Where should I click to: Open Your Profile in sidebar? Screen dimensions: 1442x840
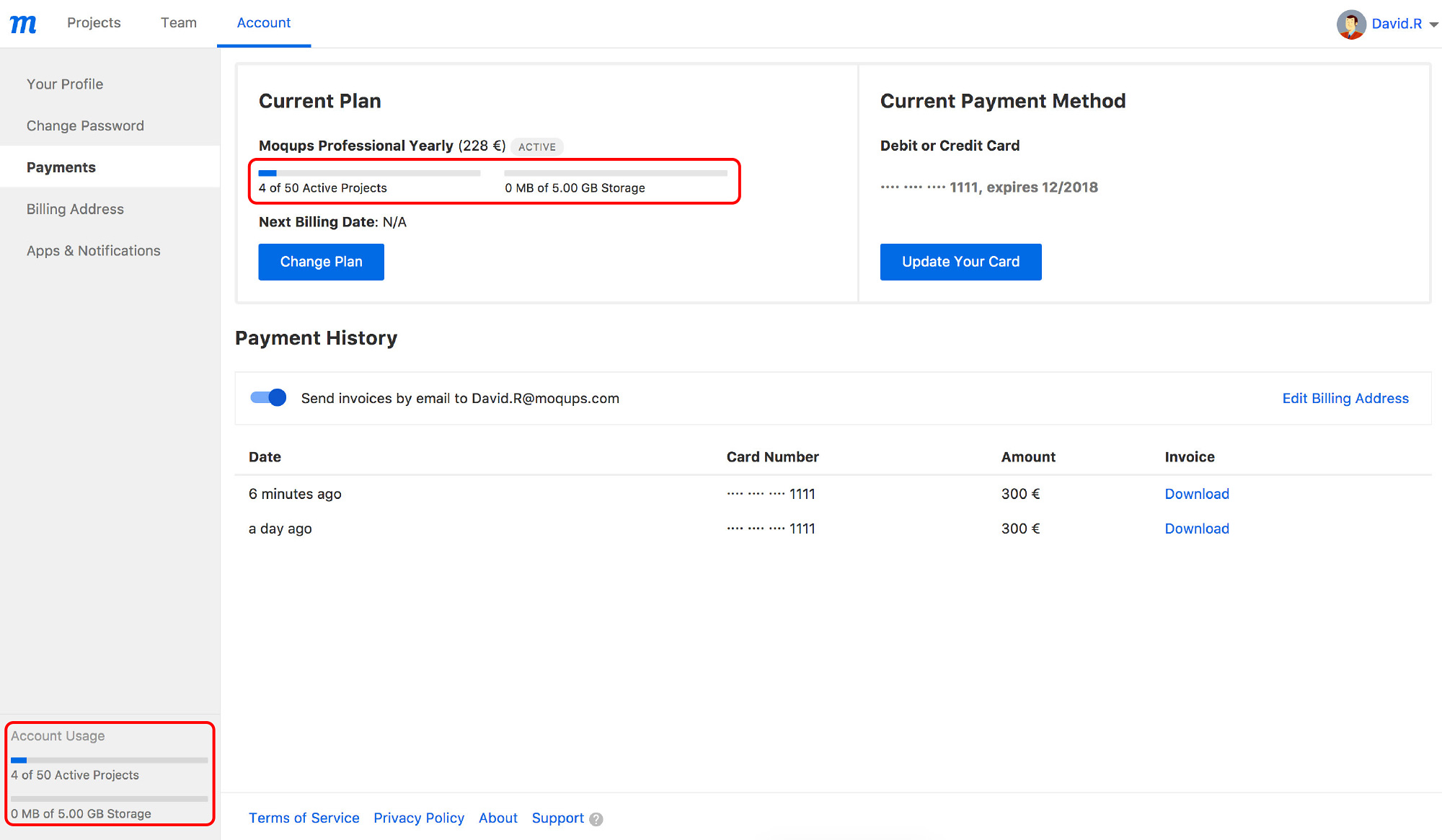click(x=65, y=84)
